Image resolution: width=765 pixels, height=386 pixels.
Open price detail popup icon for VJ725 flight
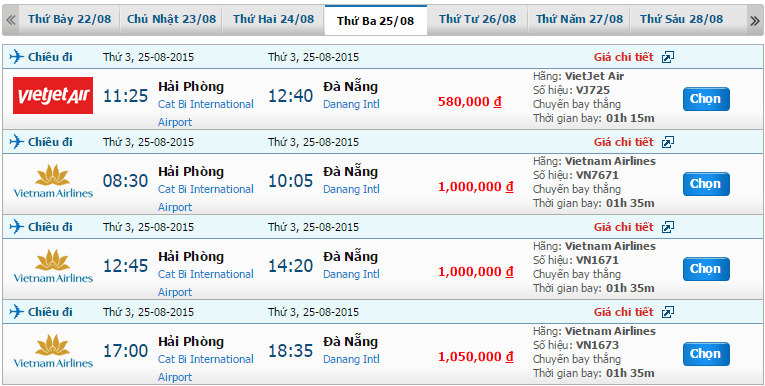point(667,58)
